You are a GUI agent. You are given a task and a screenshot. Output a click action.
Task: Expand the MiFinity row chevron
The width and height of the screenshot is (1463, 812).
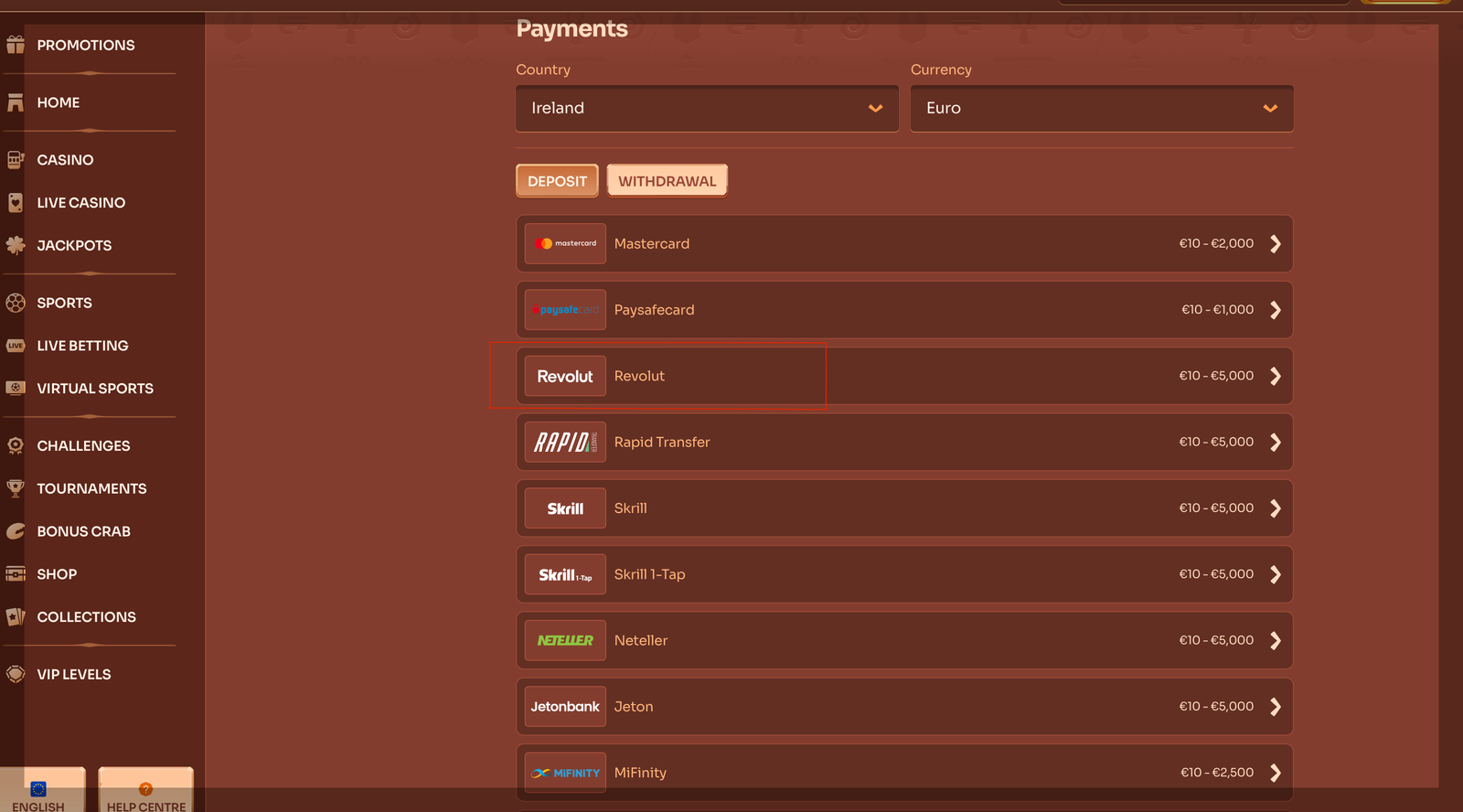coord(1276,773)
